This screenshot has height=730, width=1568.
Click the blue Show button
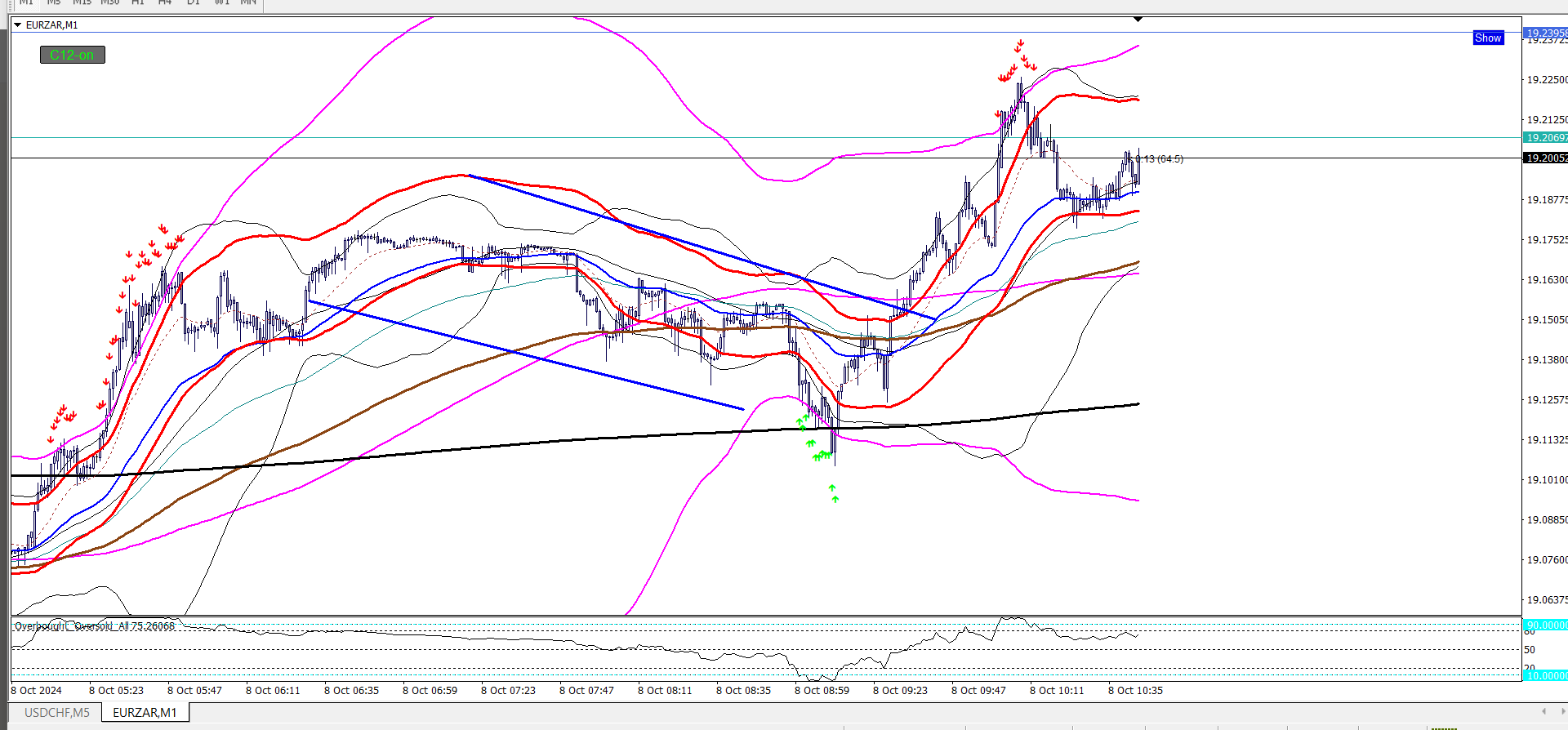click(1488, 38)
